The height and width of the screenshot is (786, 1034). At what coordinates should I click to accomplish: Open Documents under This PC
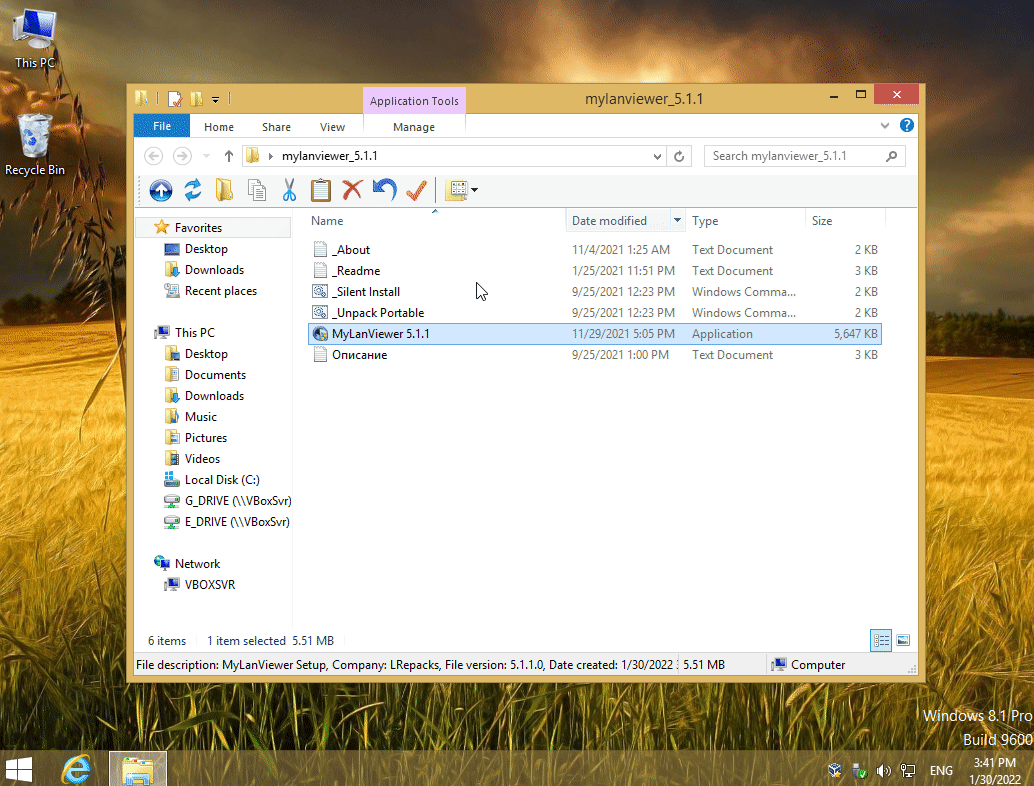tap(215, 375)
